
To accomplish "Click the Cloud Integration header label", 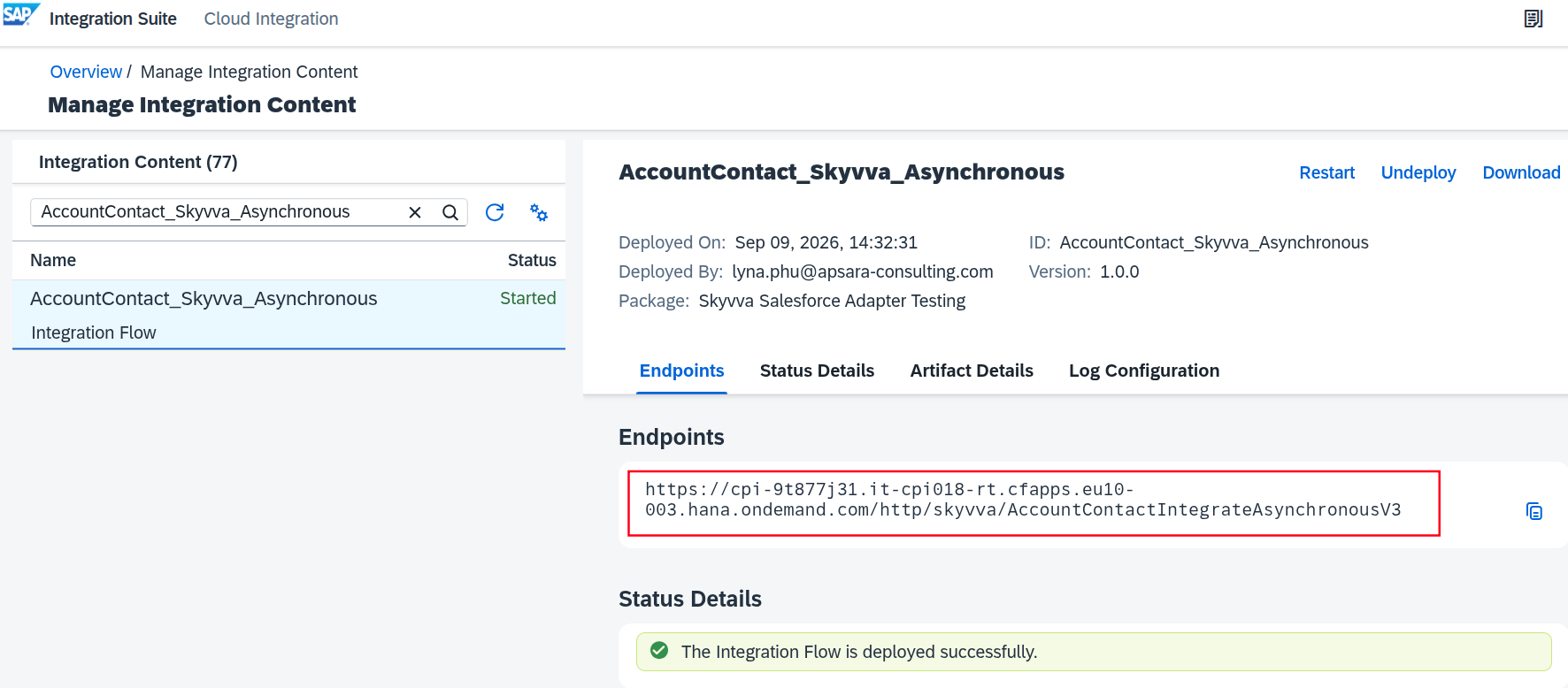I will coord(271,19).
